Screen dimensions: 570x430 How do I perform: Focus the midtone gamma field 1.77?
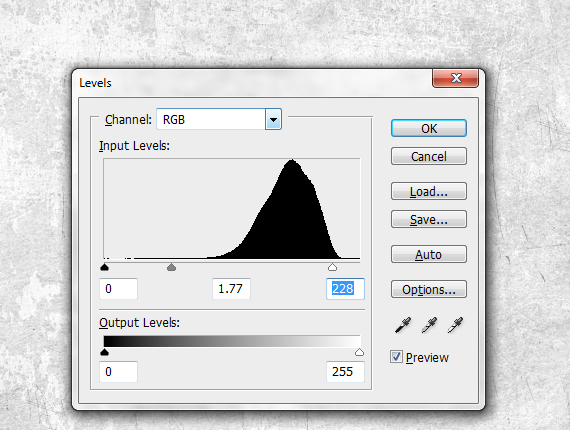click(x=231, y=289)
